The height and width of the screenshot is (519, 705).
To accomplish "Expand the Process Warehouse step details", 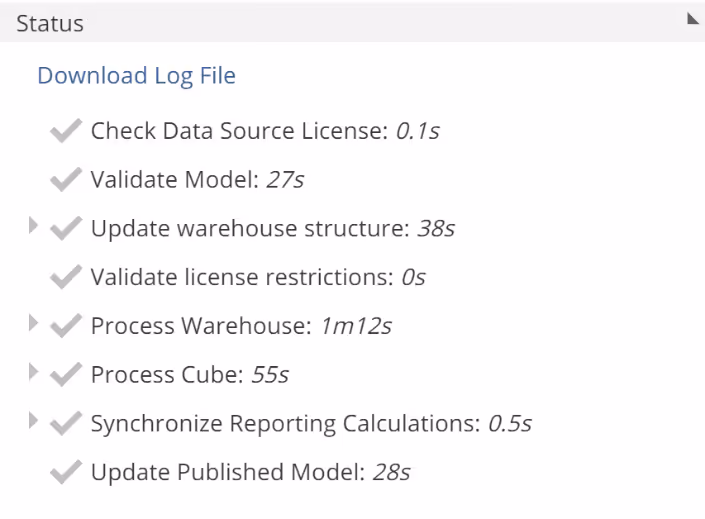I will pyautogui.click(x=34, y=324).
